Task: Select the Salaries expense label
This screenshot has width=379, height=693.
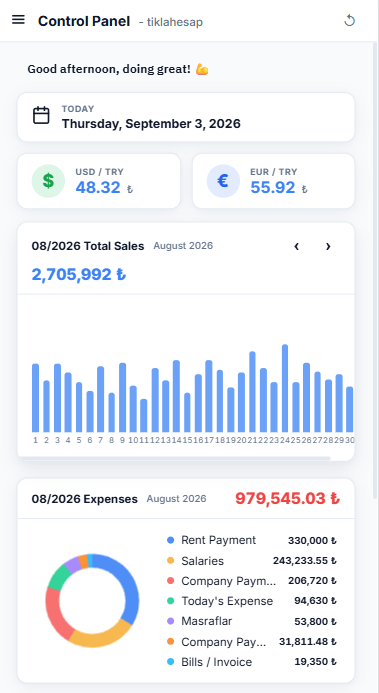Action: click(202, 560)
